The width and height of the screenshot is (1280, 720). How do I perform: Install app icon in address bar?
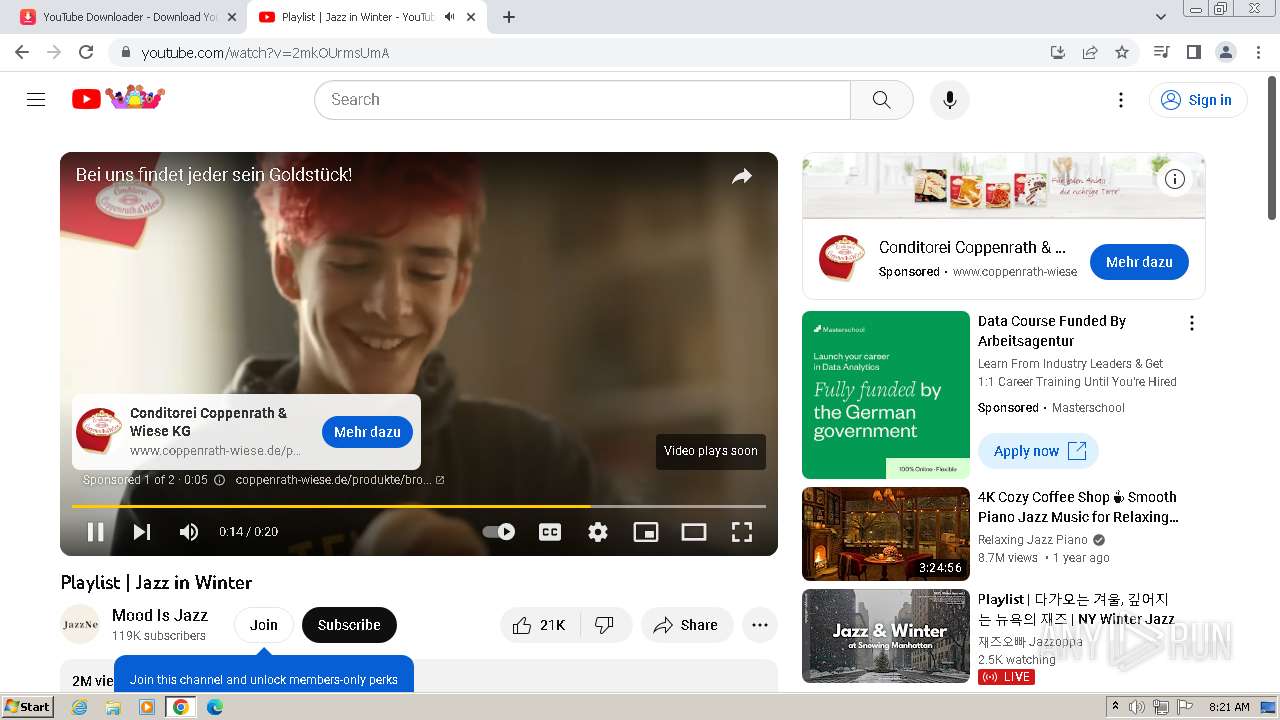click(1058, 52)
